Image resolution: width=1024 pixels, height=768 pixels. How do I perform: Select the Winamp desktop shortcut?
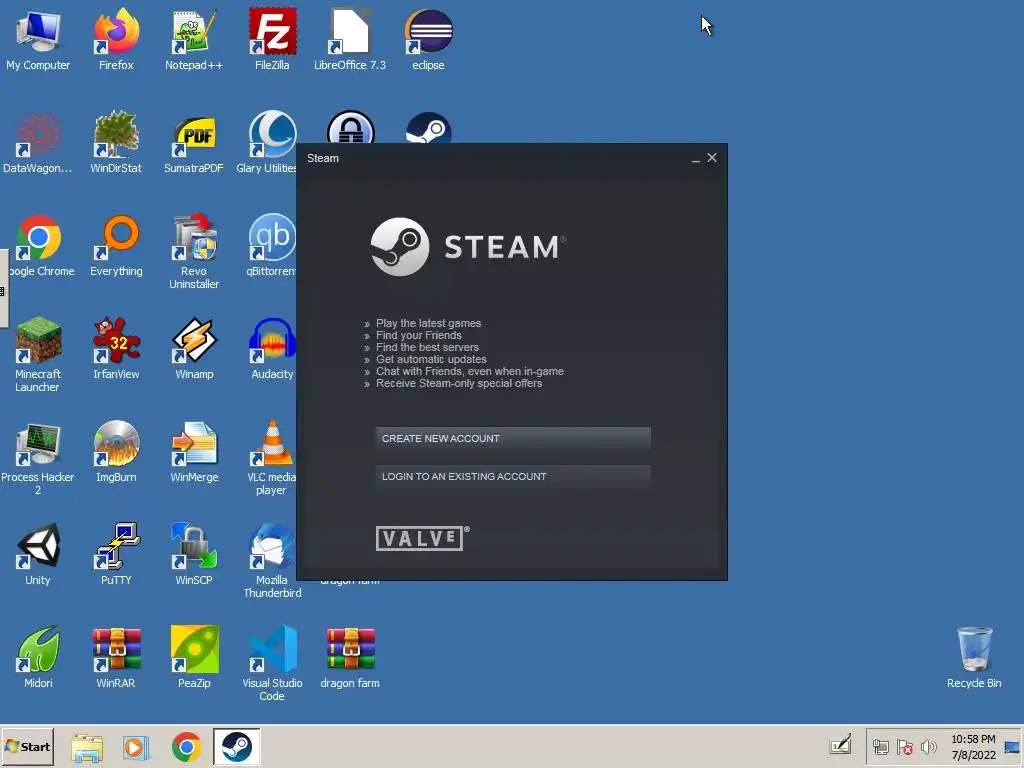coord(194,349)
